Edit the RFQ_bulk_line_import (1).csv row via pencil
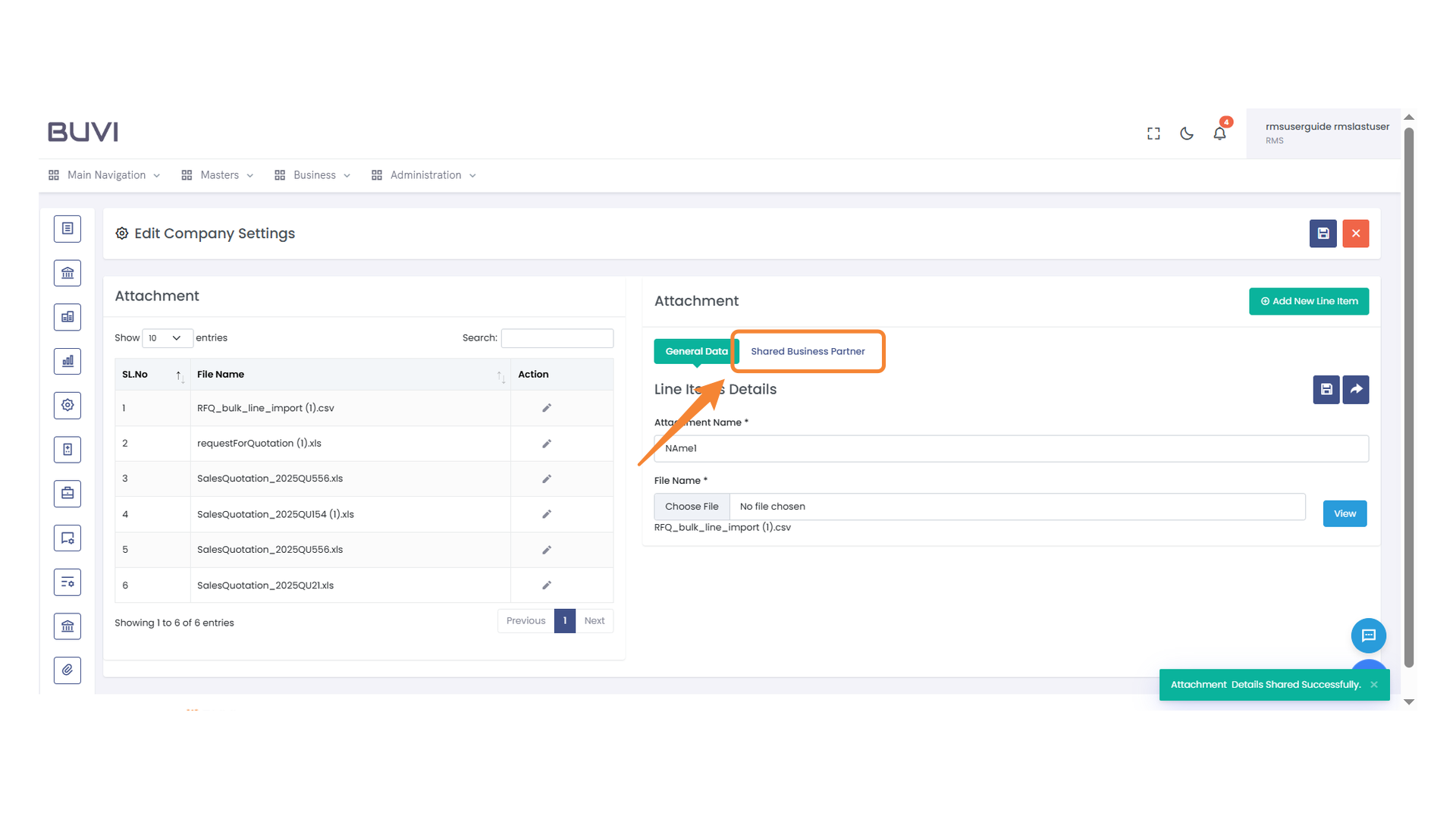Viewport: 1456px width, 819px height. tap(546, 407)
